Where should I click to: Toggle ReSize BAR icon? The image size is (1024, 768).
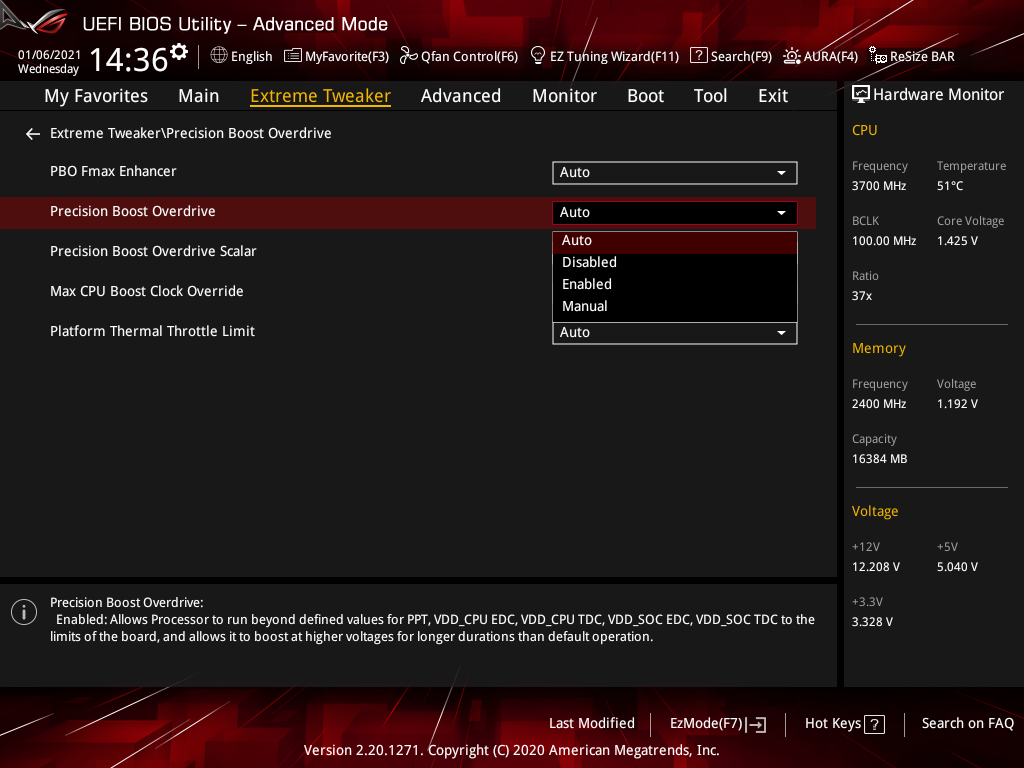(x=878, y=56)
